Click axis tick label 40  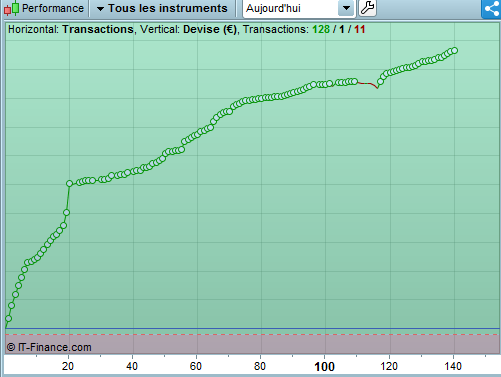click(132, 366)
